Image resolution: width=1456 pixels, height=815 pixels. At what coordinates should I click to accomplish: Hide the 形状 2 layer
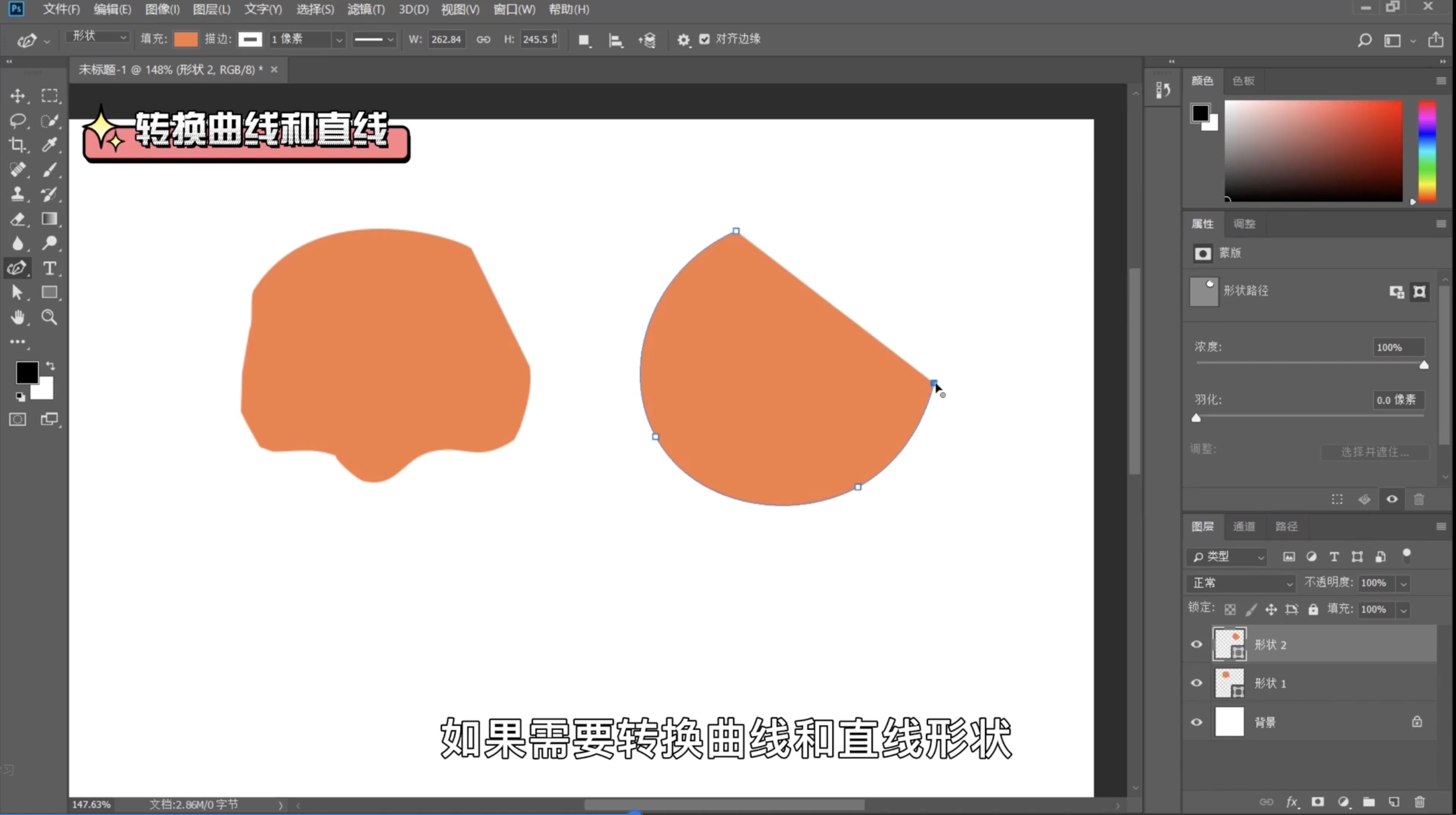(x=1197, y=644)
